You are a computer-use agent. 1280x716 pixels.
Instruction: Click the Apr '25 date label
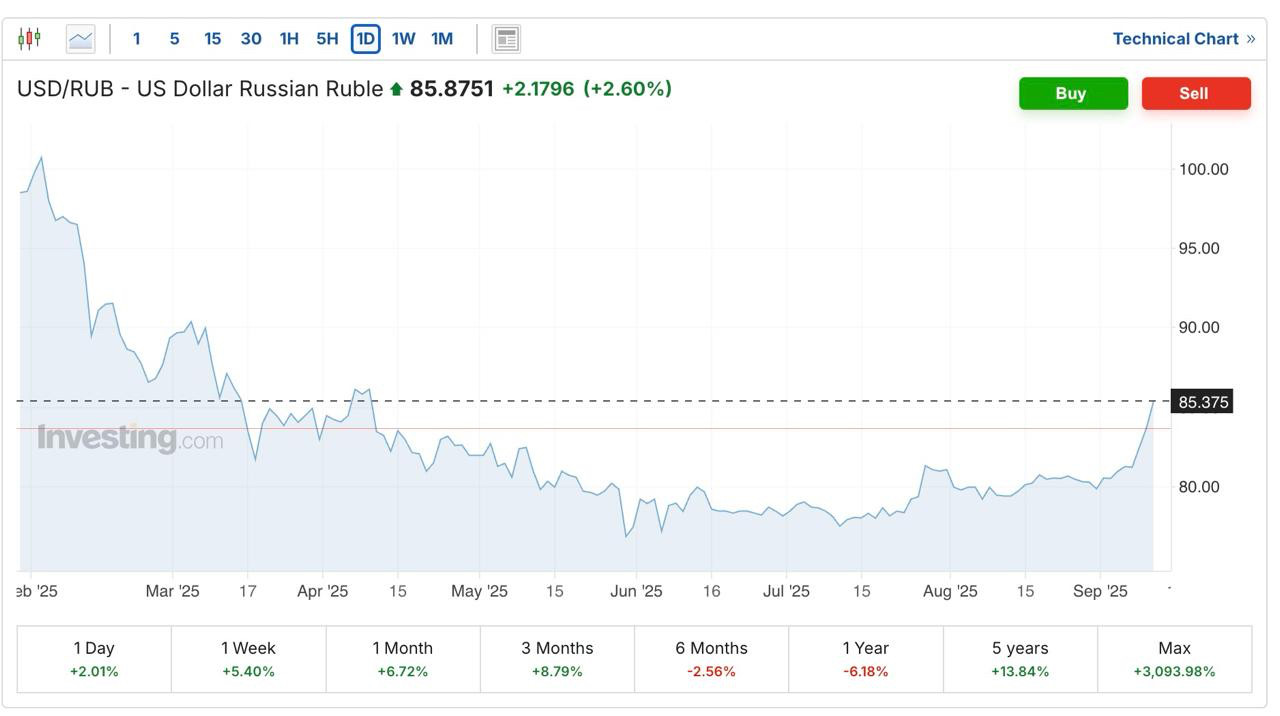point(322,591)
